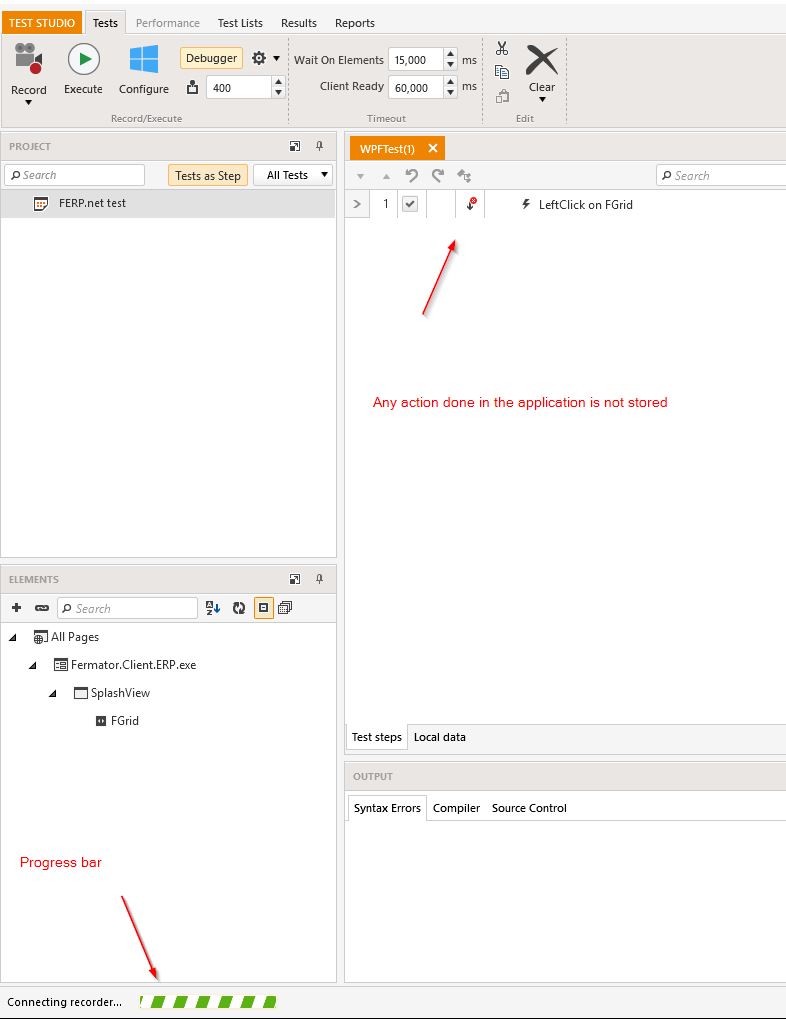The width and height of the screenshot is (786, 1019).
Task: Open the Compiler output tab
Action: point(456,808)
